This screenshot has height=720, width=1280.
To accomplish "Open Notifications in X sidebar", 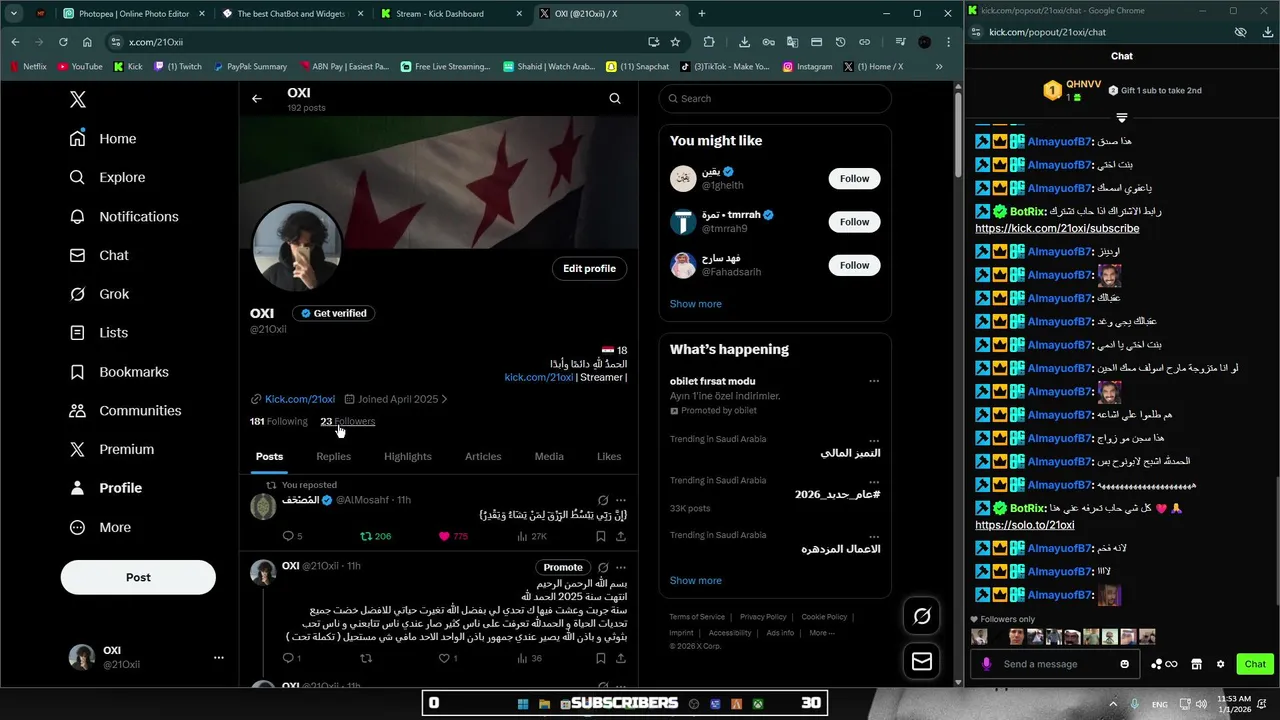I will pyautogui.click(x=124, y=216).
